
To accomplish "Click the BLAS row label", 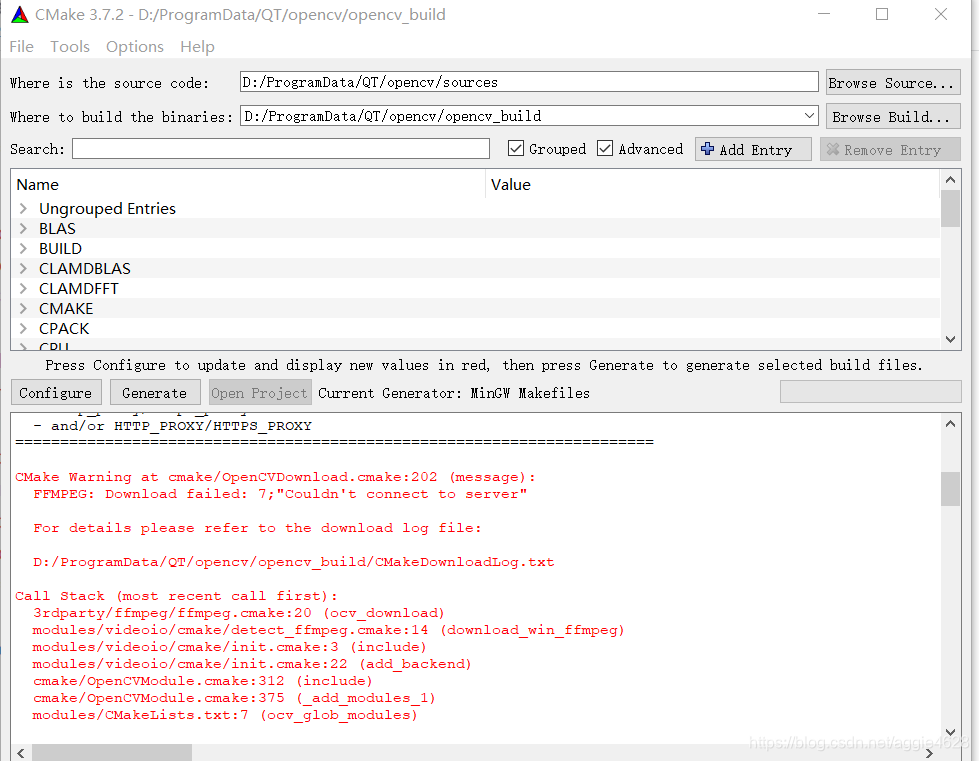I will 57,228.
